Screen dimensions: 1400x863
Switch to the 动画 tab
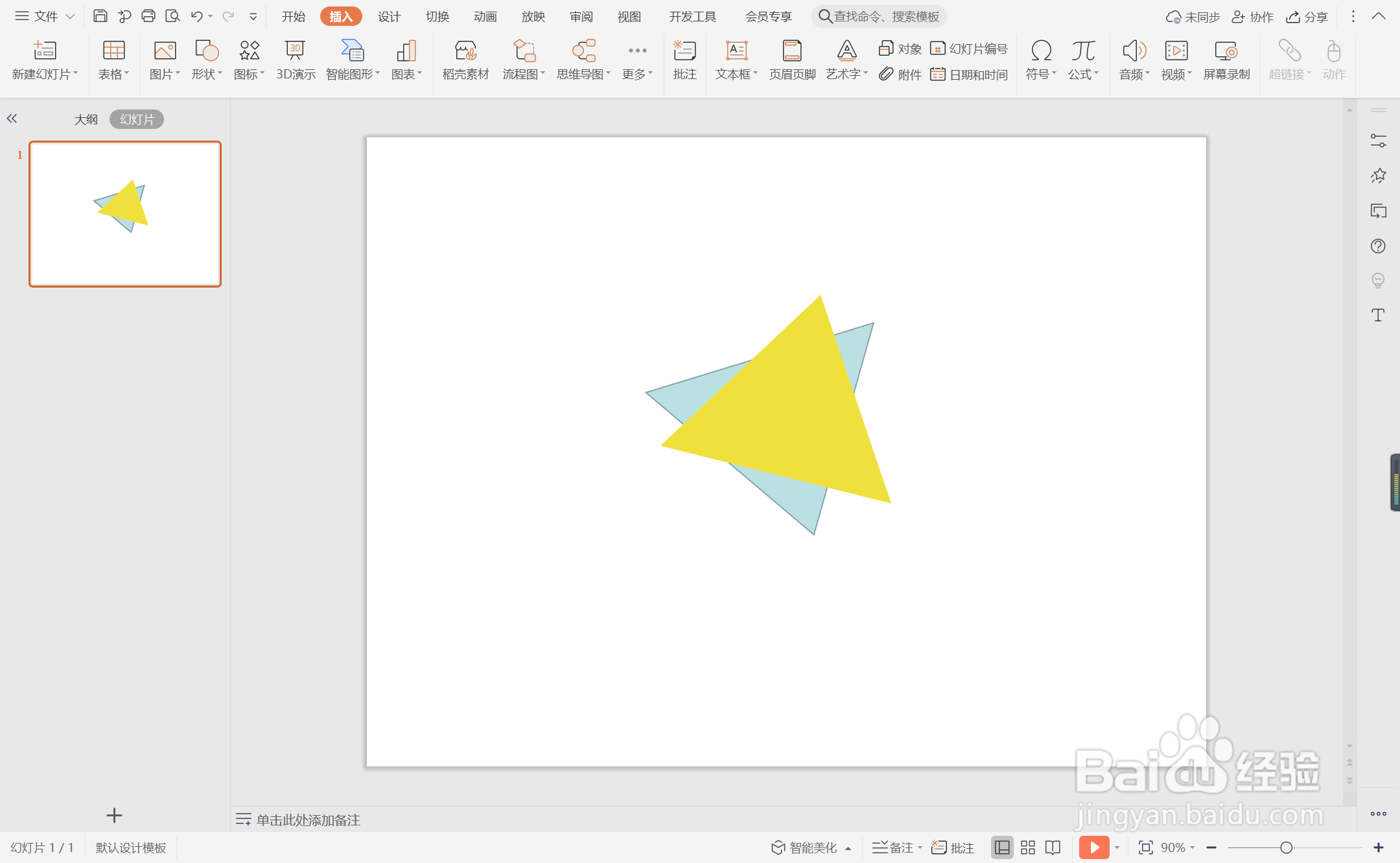(485, 16)
